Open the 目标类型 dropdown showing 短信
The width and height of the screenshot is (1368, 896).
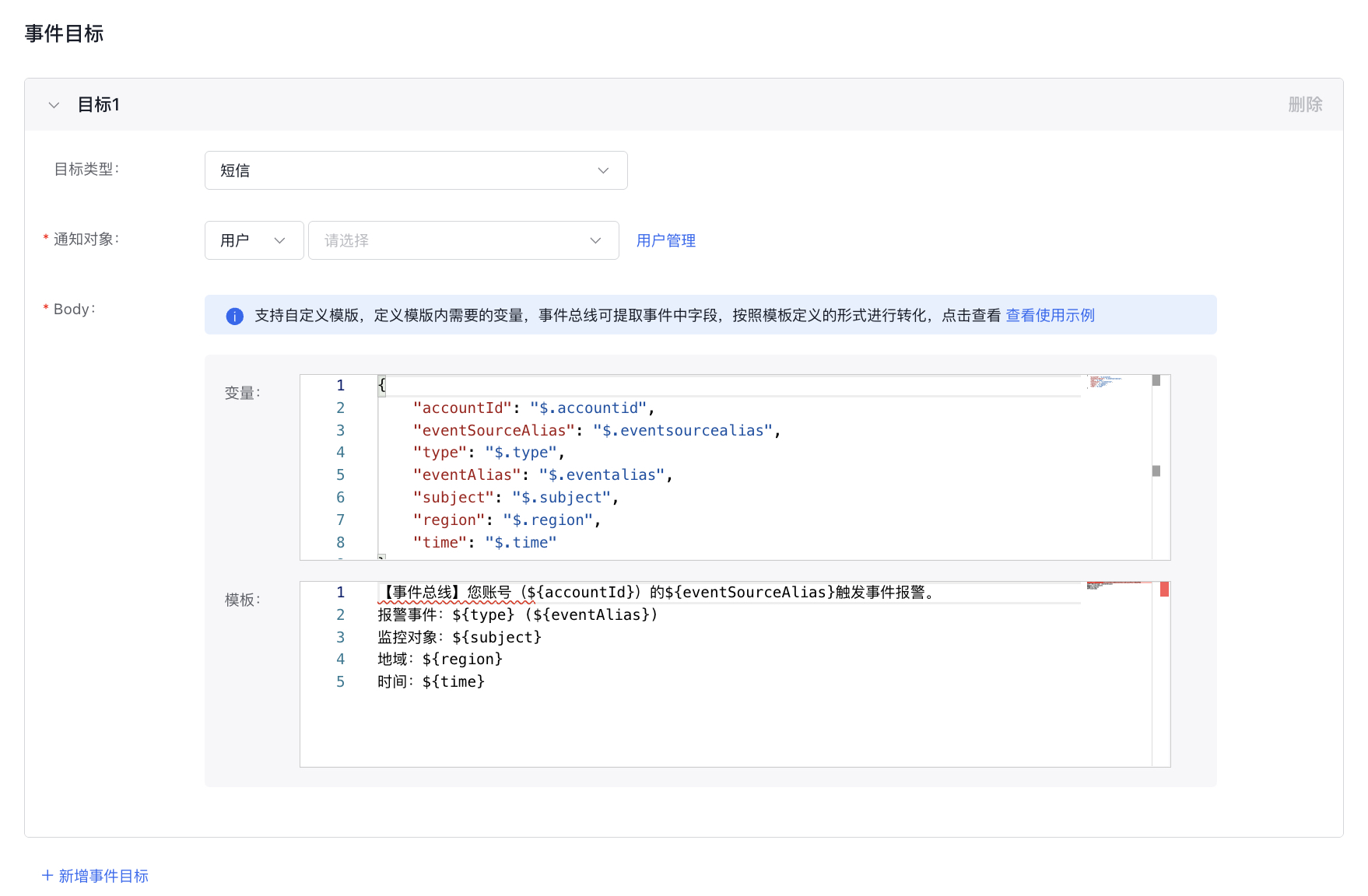[x=416, y=170]
